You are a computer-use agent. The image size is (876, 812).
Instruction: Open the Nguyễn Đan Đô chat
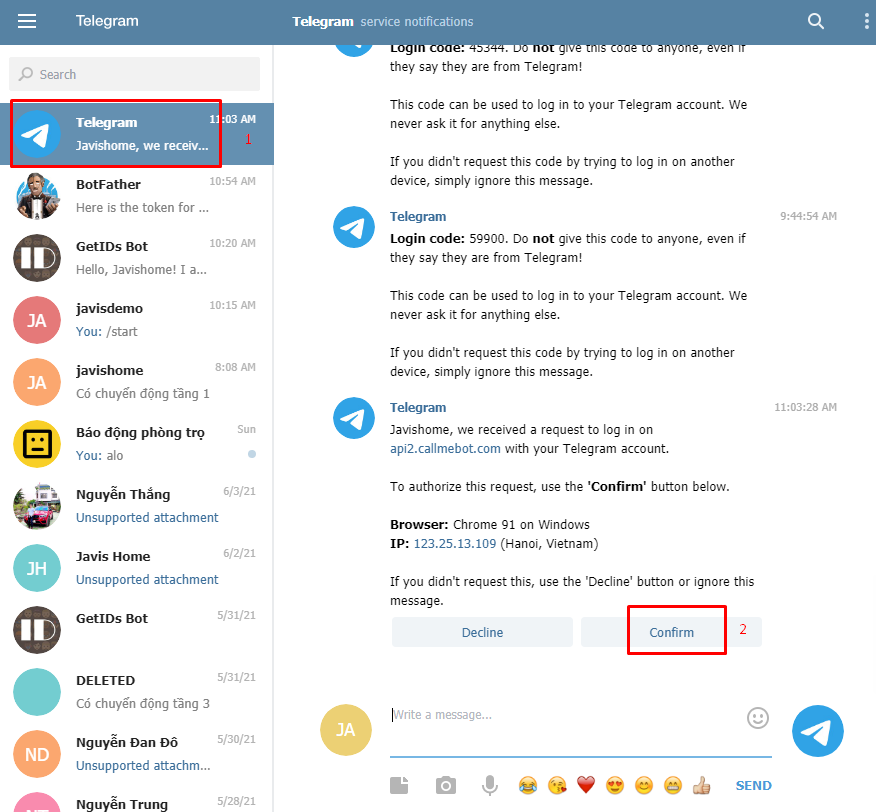pyautogui.click(x=137, y=754)
